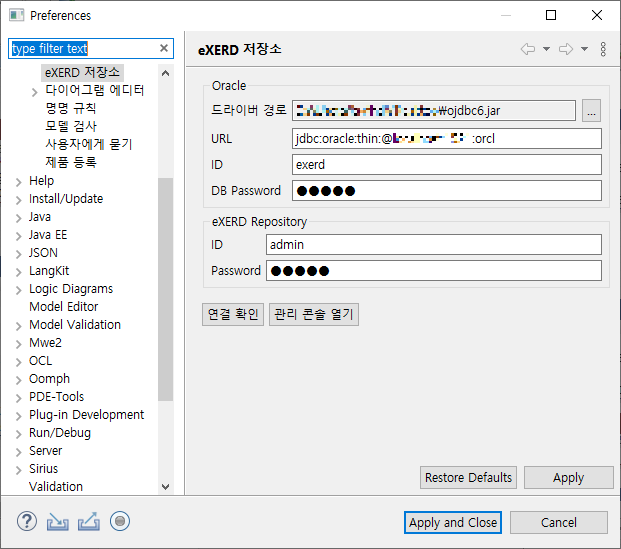Open the three-dot view menu icon

coord(603,49)
